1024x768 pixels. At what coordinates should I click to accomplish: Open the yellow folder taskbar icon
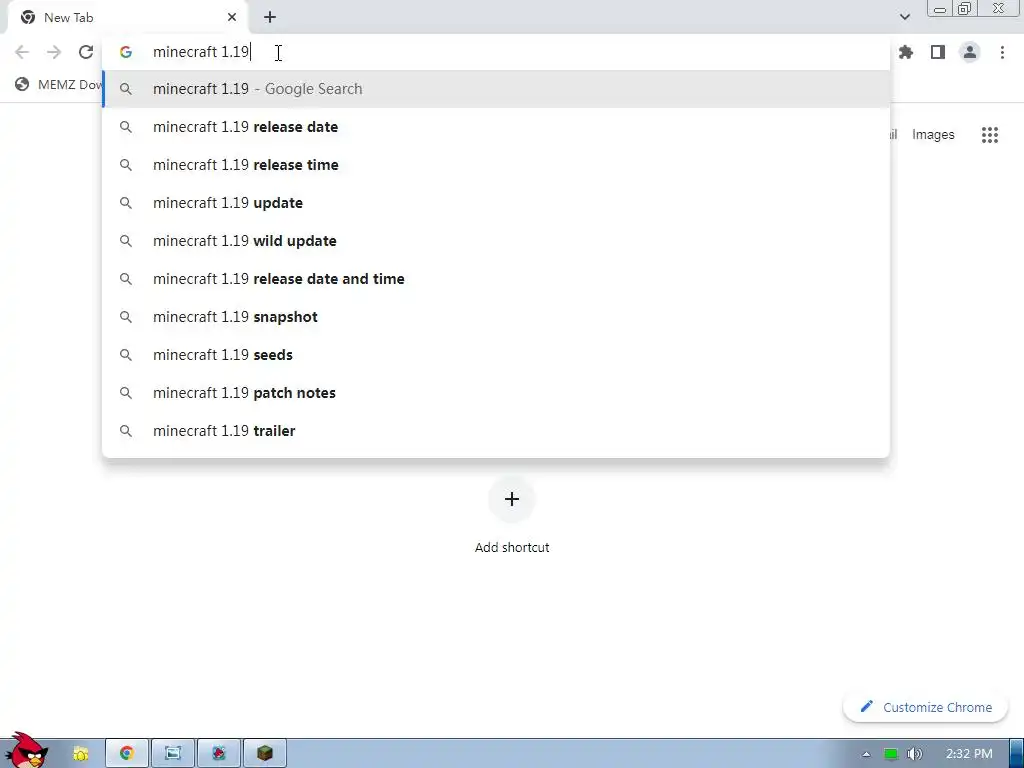tap(80, 754)
